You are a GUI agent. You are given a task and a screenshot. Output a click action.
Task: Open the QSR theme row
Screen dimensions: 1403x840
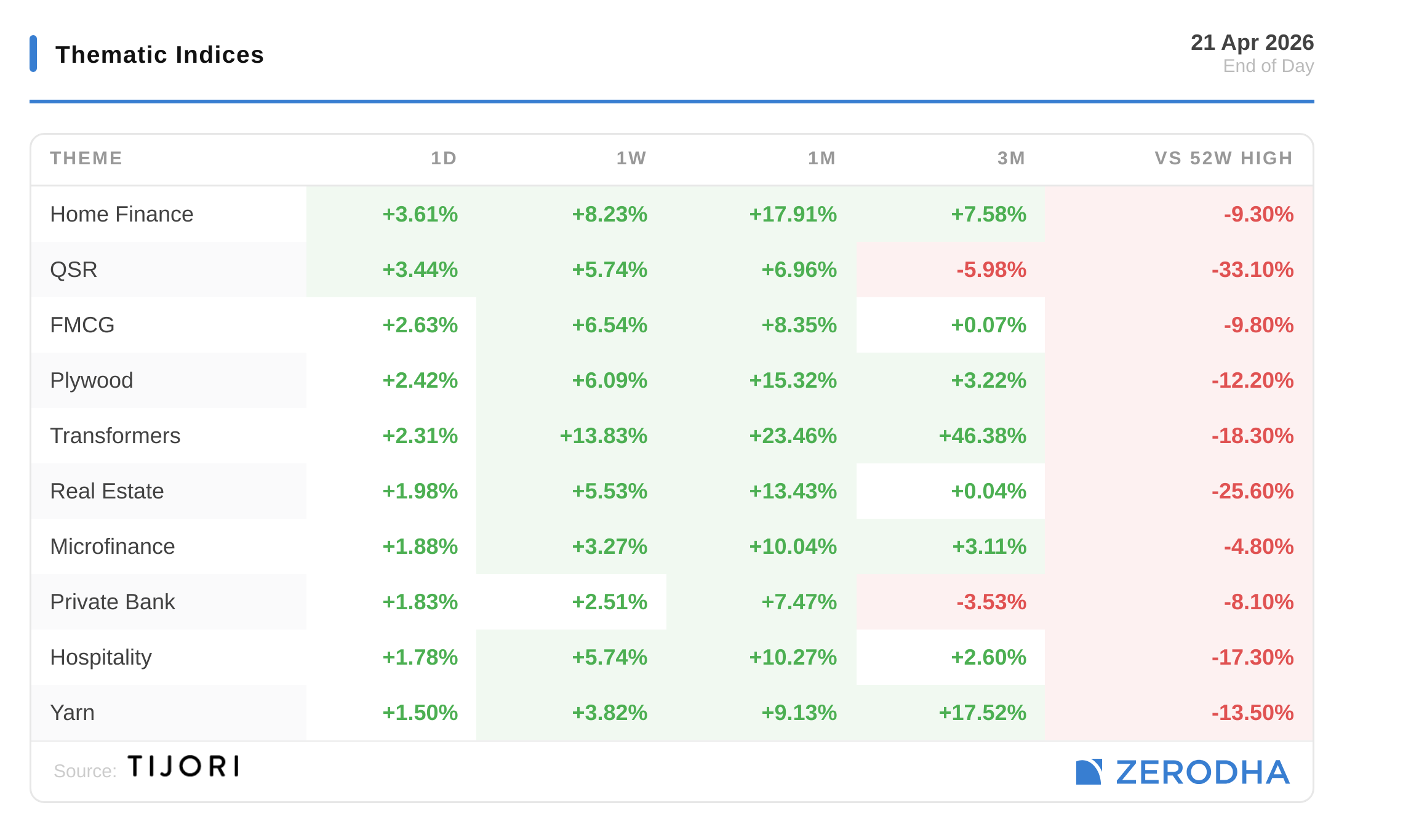[74, 270]
